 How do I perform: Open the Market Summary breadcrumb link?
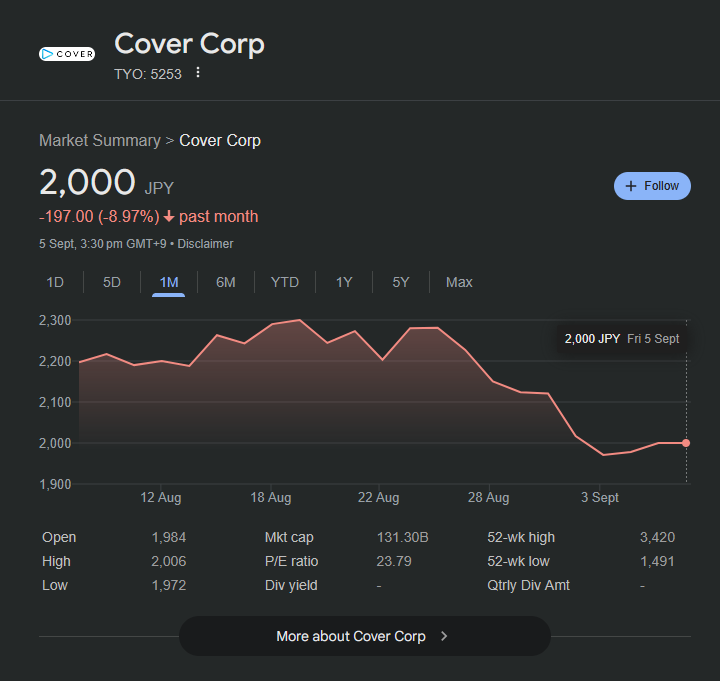(x=100, y=141)
